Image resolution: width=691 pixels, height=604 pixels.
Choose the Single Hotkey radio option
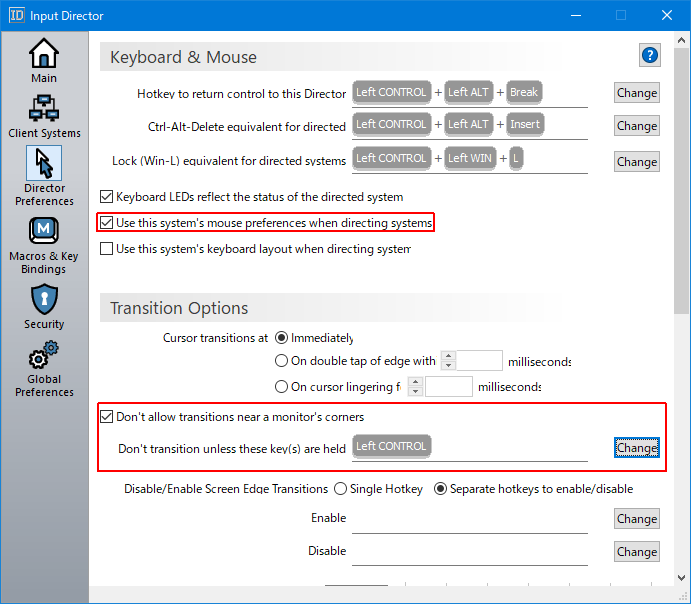(x=341, y=489)
